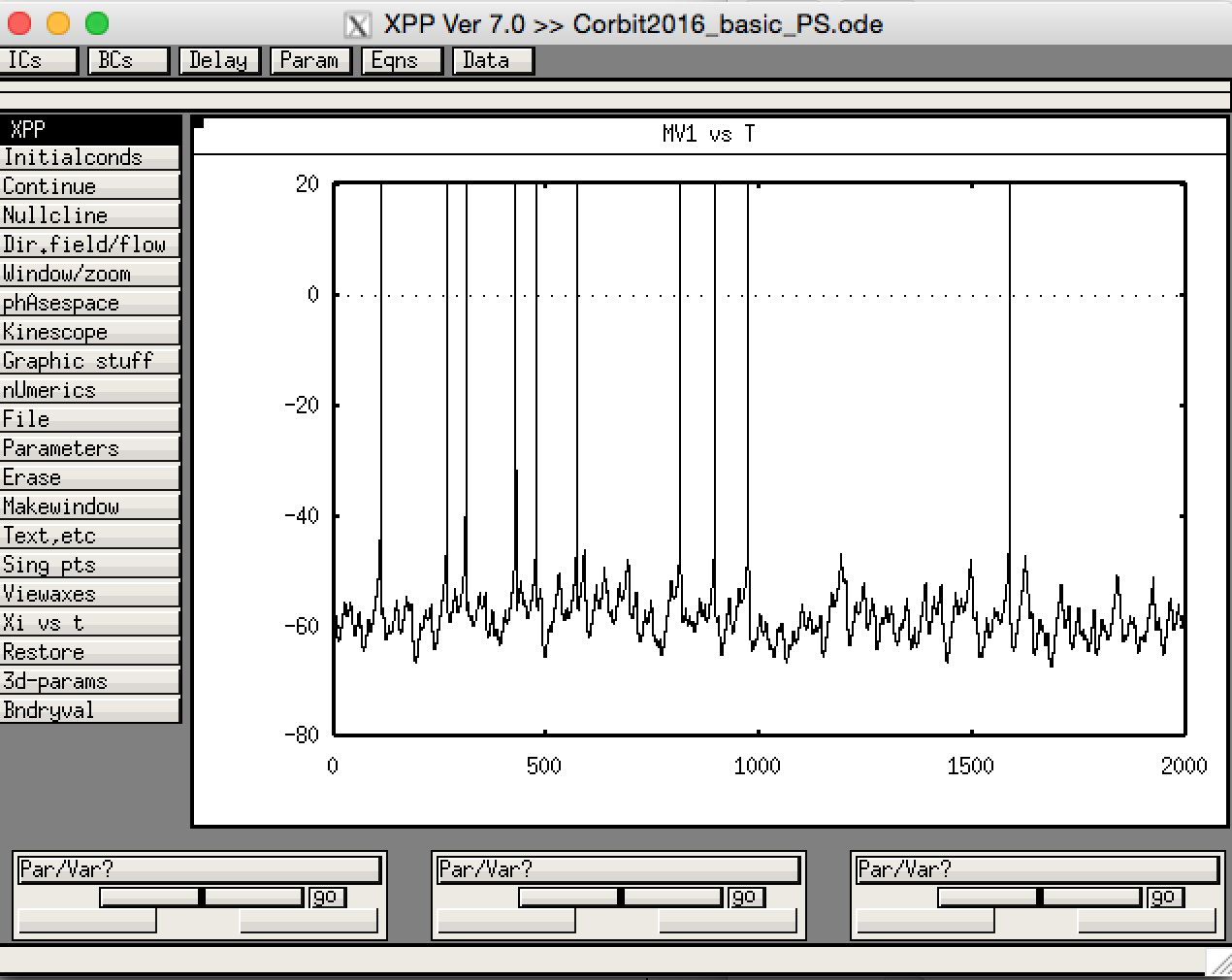Click the first slider's lower-left value box
Screen dimensions: 1232x980
[87, 921]
